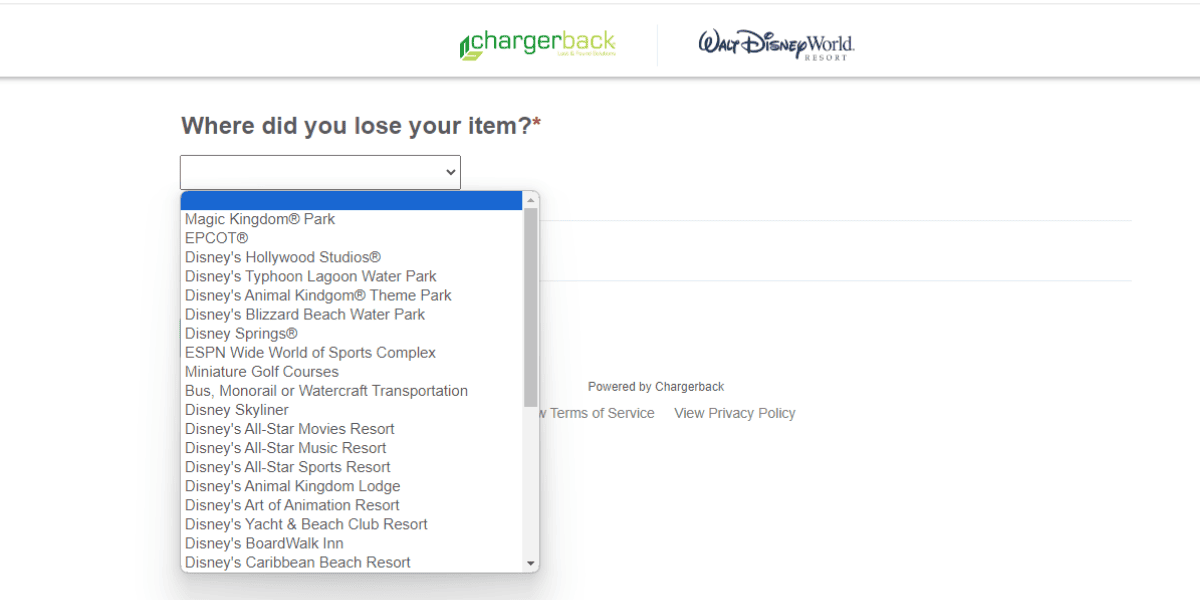Select Miniature Golf Courses option

pos(352,371)
